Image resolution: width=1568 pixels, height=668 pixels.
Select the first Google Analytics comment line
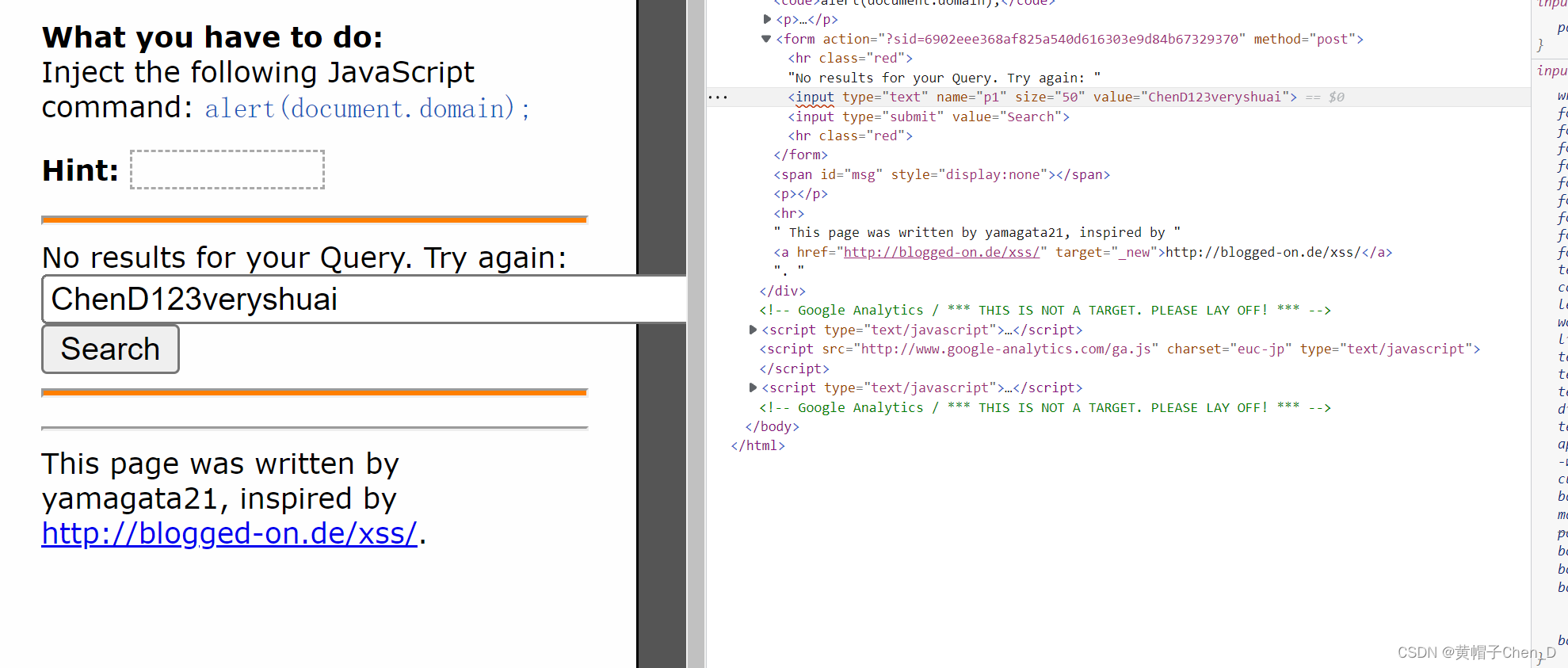click(x=1045, y=310)
